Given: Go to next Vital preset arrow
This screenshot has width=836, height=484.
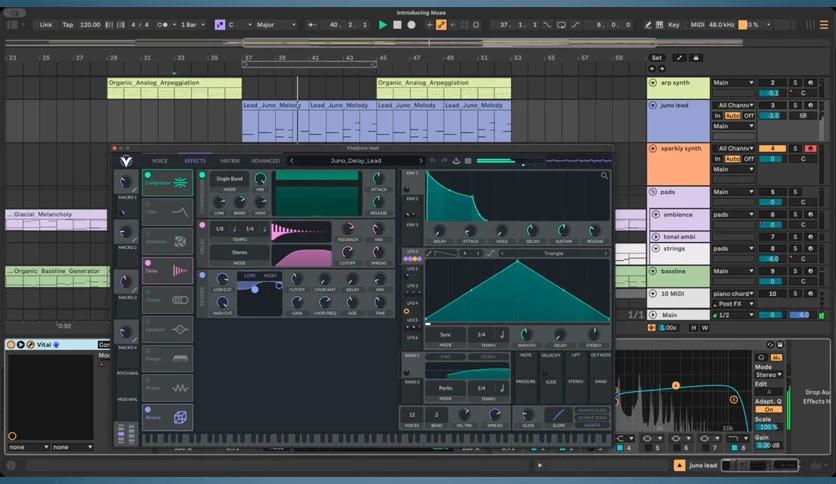Looking at the screenshot, I should 420,160.
